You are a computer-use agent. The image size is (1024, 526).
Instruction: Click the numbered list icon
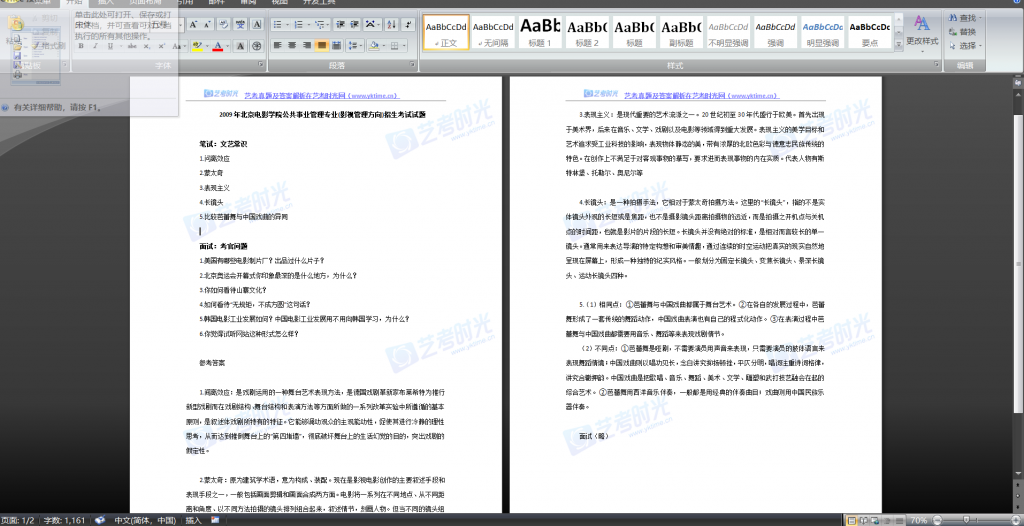pyautogui.click(x=297, y=26)
